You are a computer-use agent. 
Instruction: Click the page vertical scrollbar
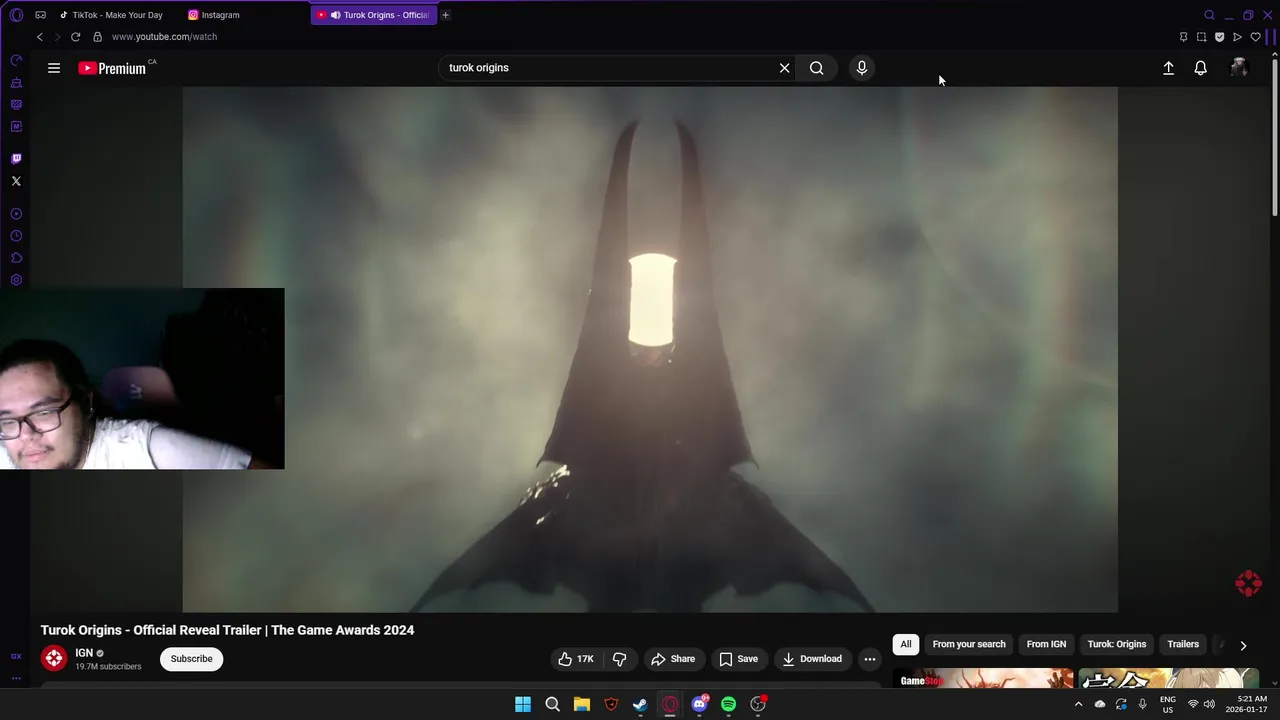pos(1275,138)
